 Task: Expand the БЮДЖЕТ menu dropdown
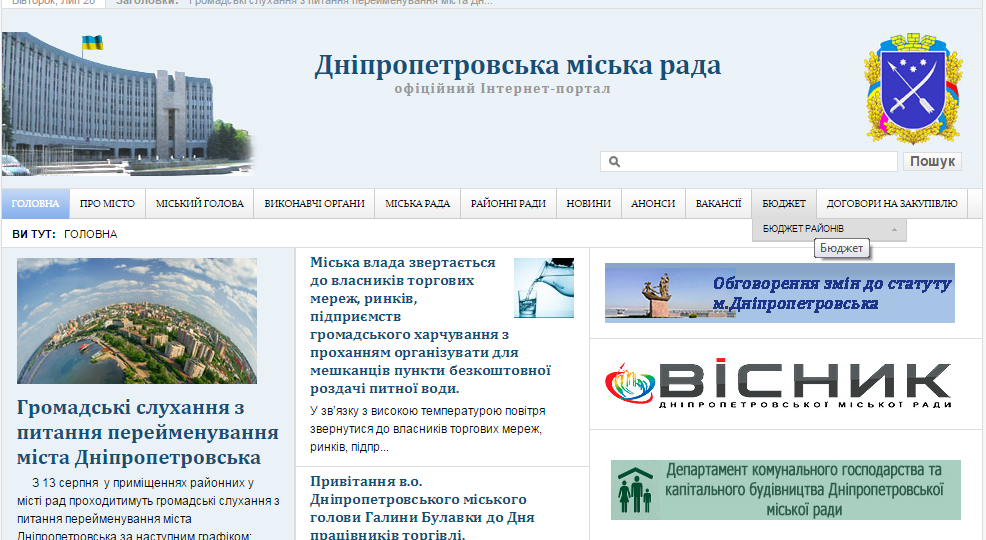783,204
